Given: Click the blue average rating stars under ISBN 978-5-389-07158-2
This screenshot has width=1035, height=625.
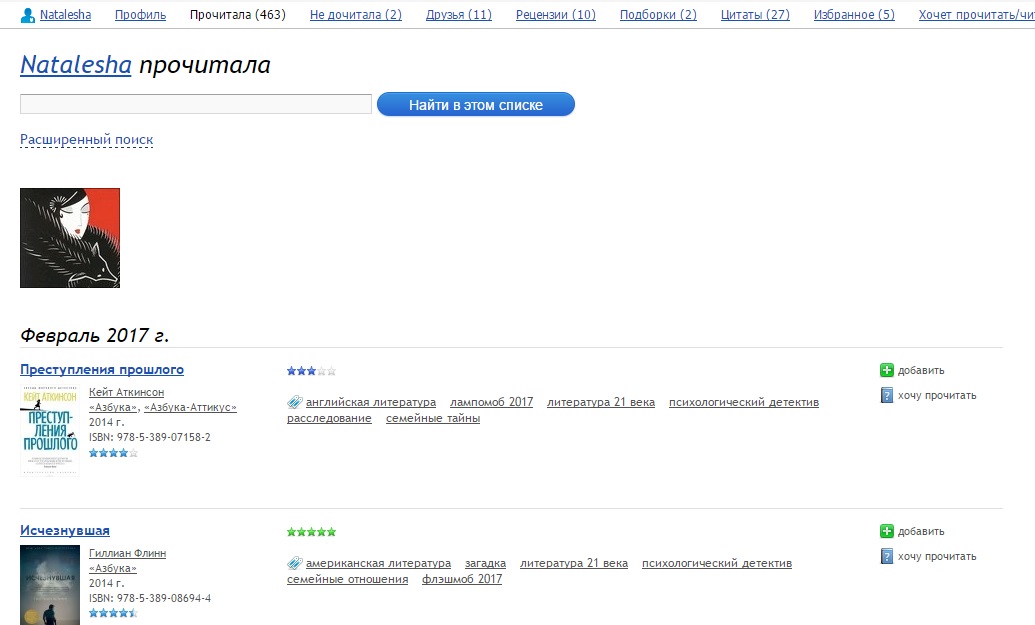Looking at the screenshot, I should pyautogui.click(x=114, y=453).
